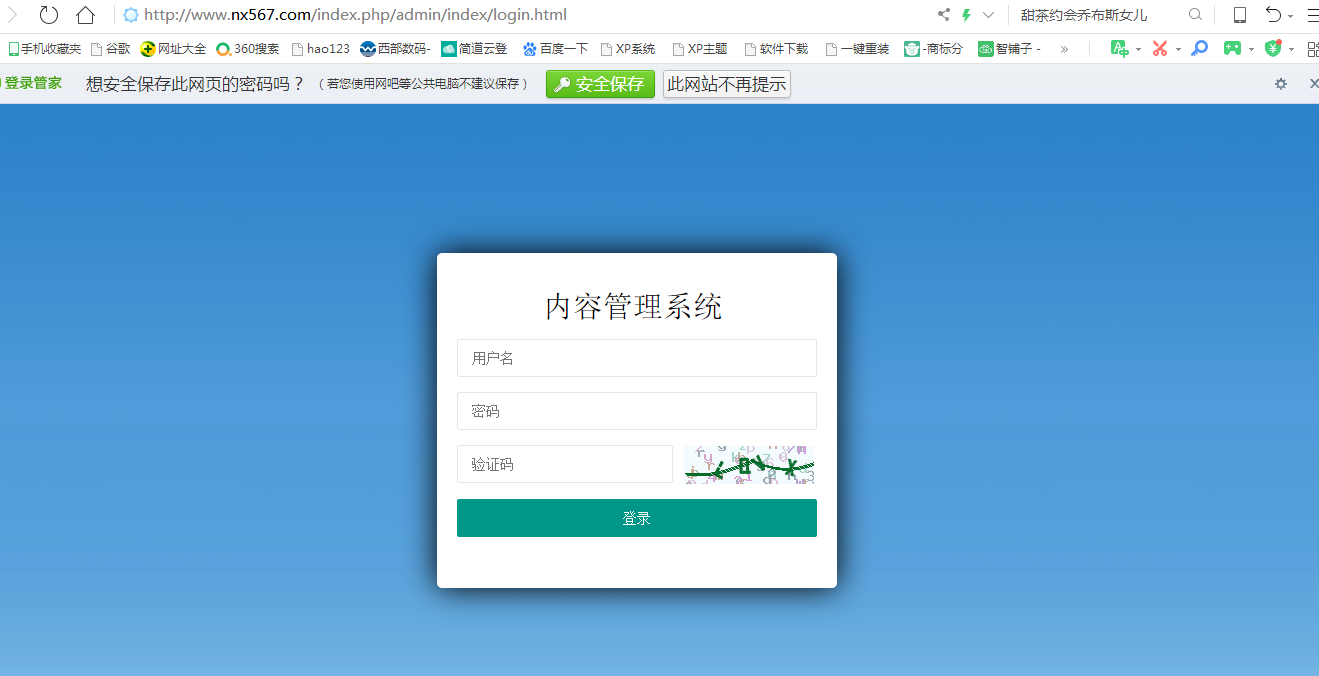Image resolution: width=1319 pixels, height=676 pixels.
Task: Expand the dropdown beside the undo arrow
Action: 1291,16
